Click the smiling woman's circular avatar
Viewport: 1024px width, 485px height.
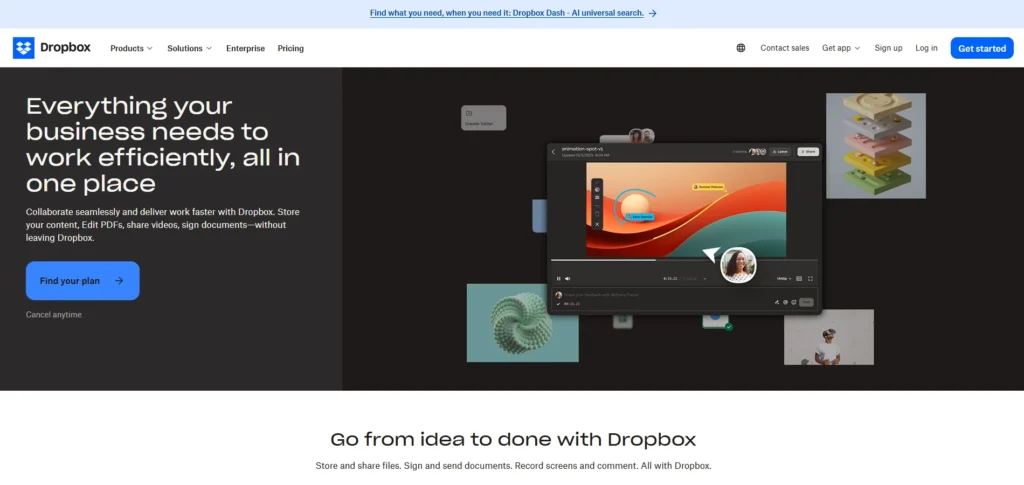pyautogui.click(x=739, y=264)
